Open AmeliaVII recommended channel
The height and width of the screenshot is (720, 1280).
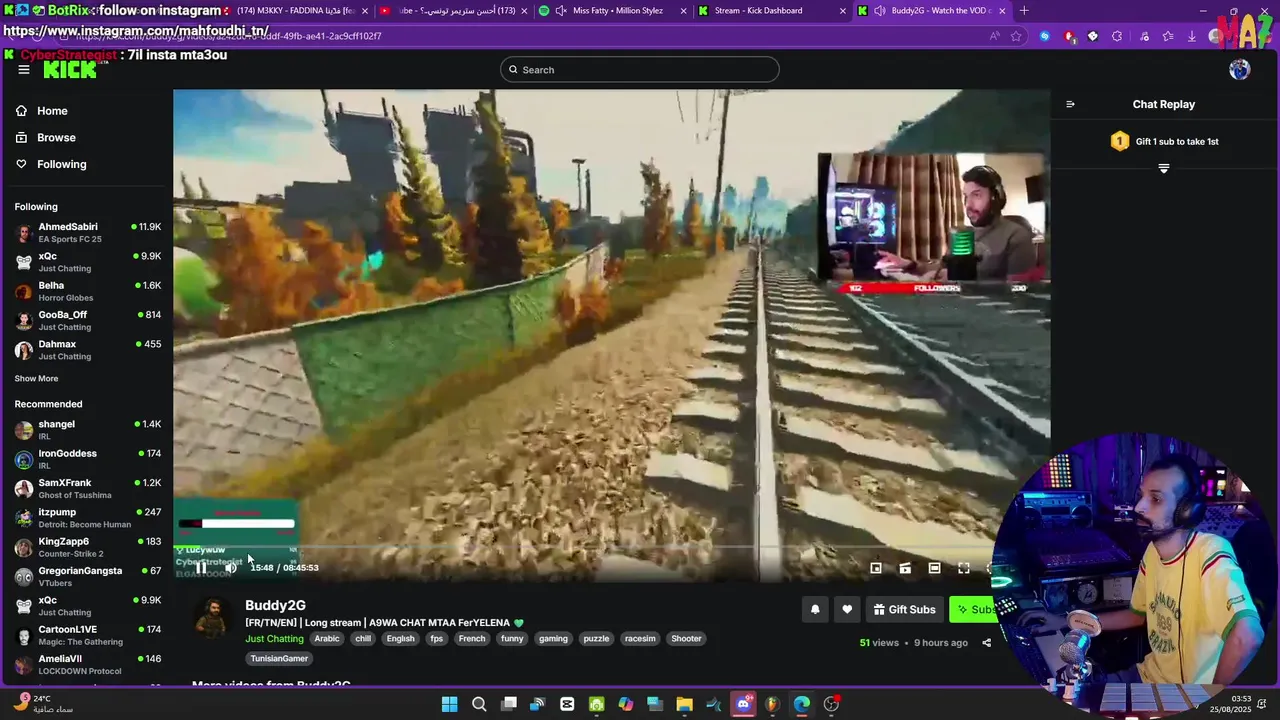tap(87, 665)
